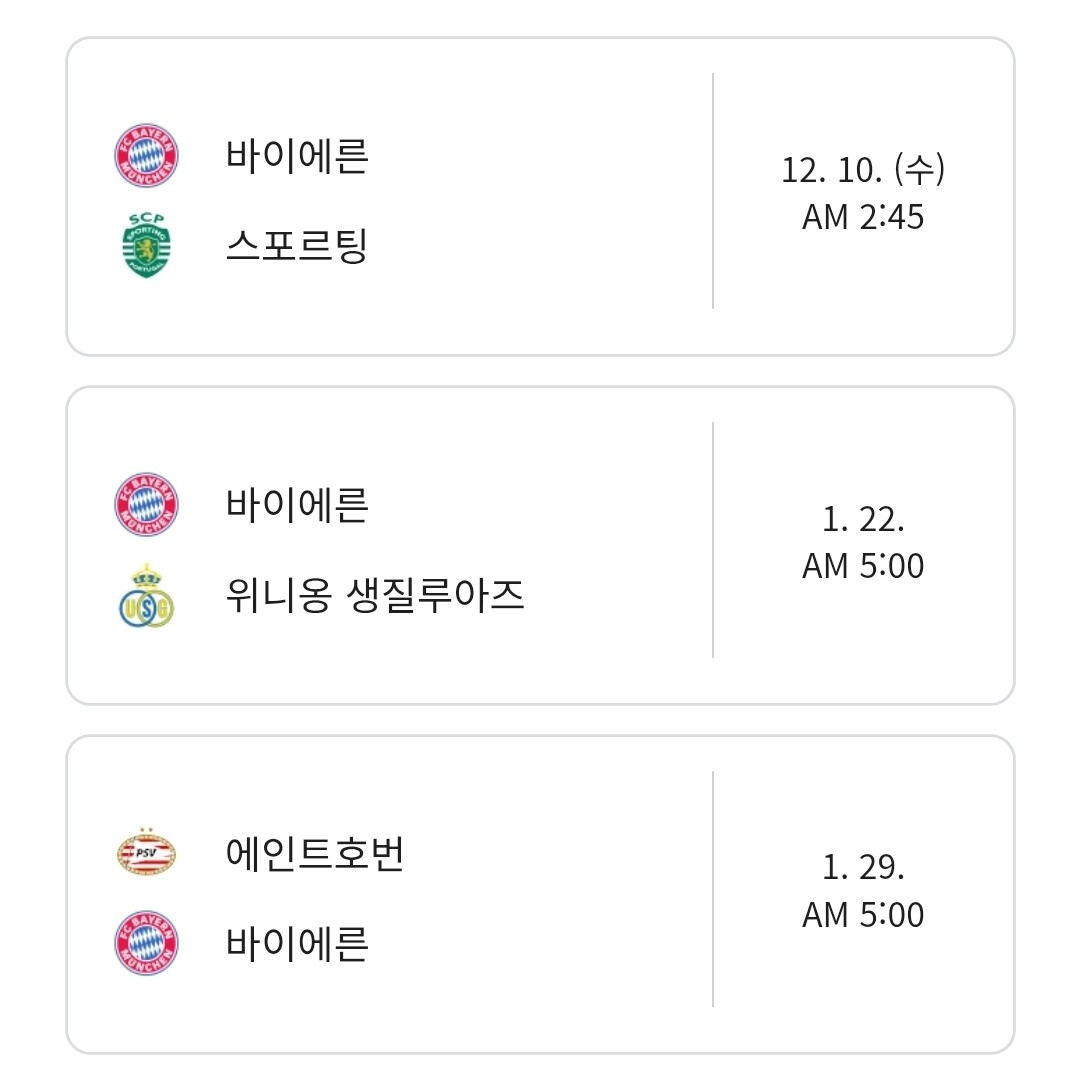Click Bayern logo in the Sporting match
Screen dimensions: 1080x1079
click(146, 156)
